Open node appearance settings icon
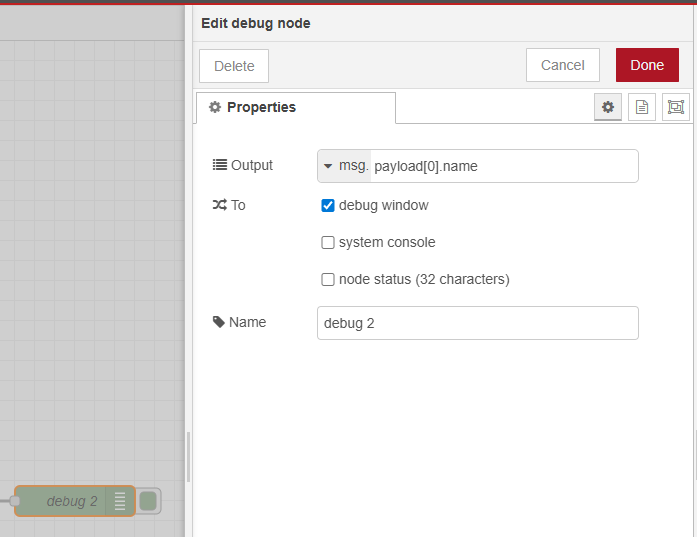The width and height of the screenshot is (697, 537). (x=676, y=107)
